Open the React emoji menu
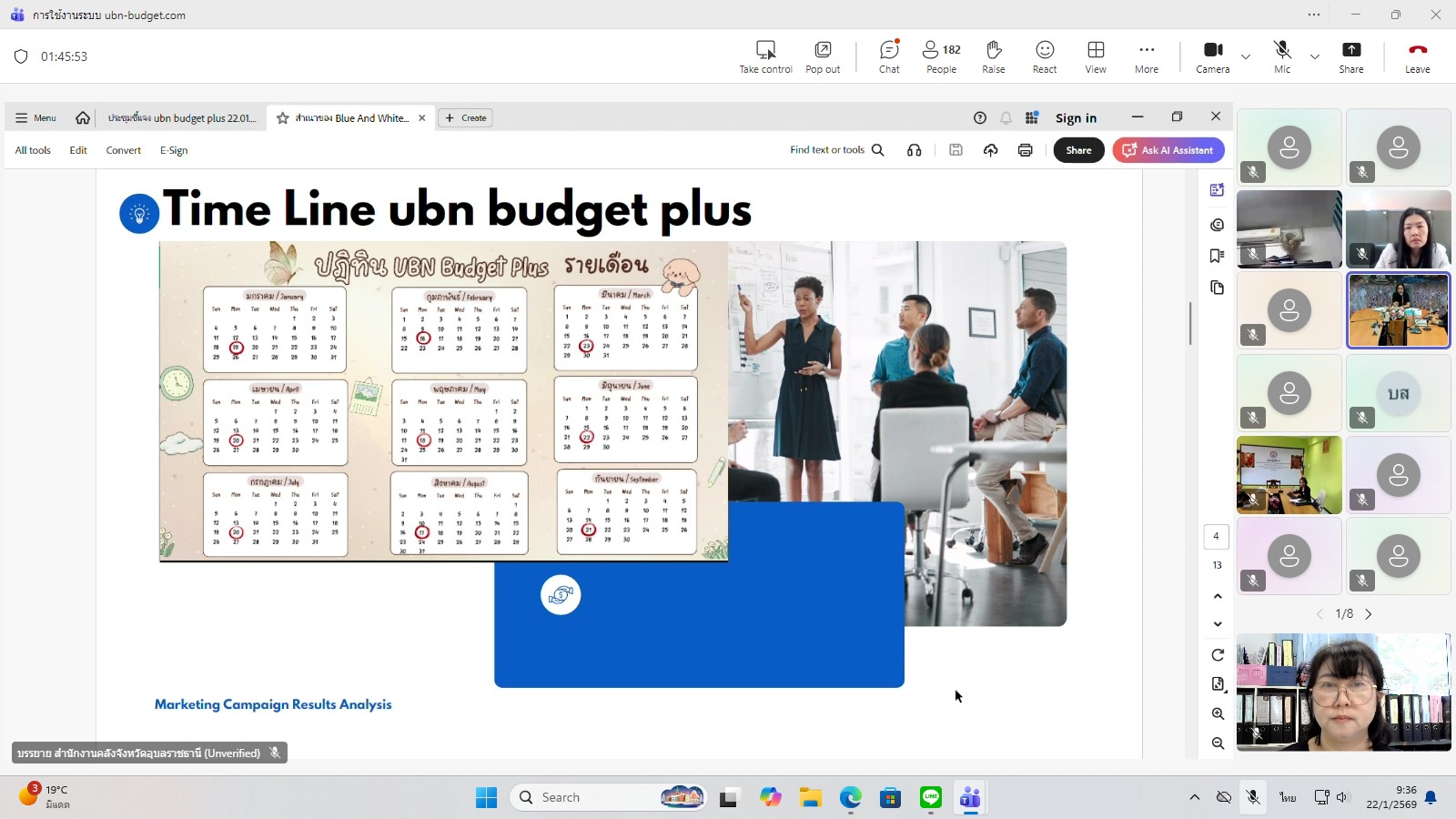The width and height of the screenshot is (1456, 819). pyautogui.click(x=1044, y=56)
